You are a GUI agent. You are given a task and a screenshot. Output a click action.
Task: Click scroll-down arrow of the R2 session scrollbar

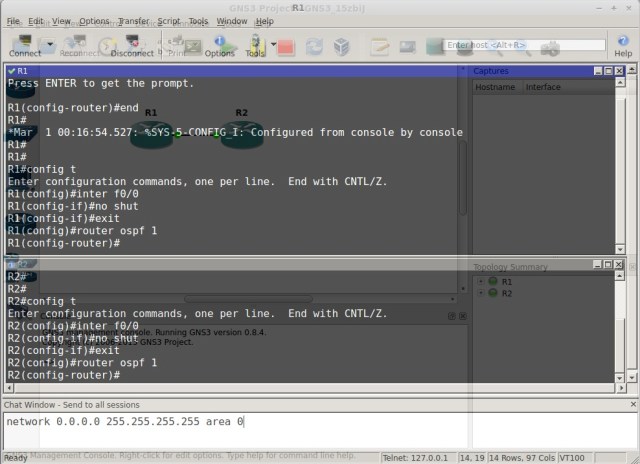620,378
